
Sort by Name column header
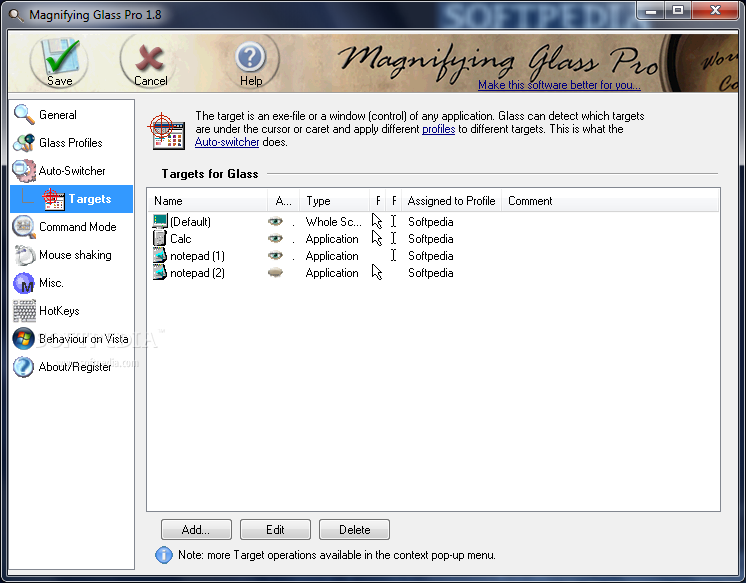tap(207, 201)
